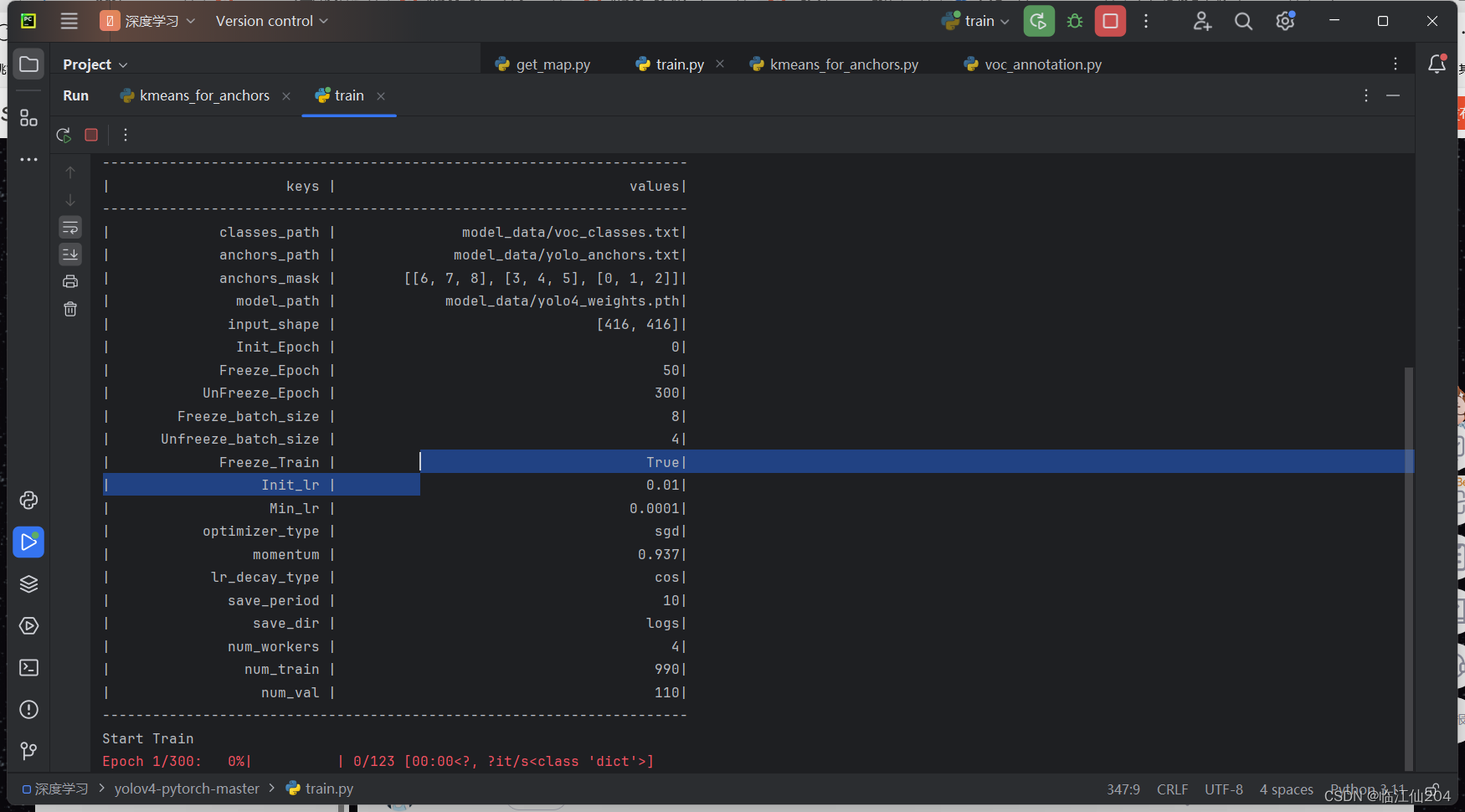The image size is (1465, 812).
Task: Close the train run tab
Action: point(381,96)
